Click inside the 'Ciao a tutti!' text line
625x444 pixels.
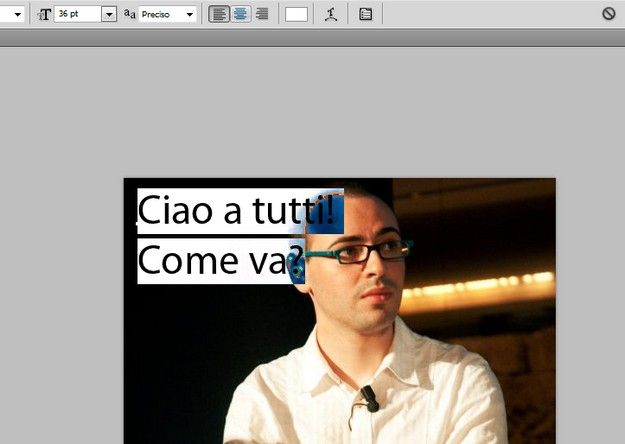(240, 211)
